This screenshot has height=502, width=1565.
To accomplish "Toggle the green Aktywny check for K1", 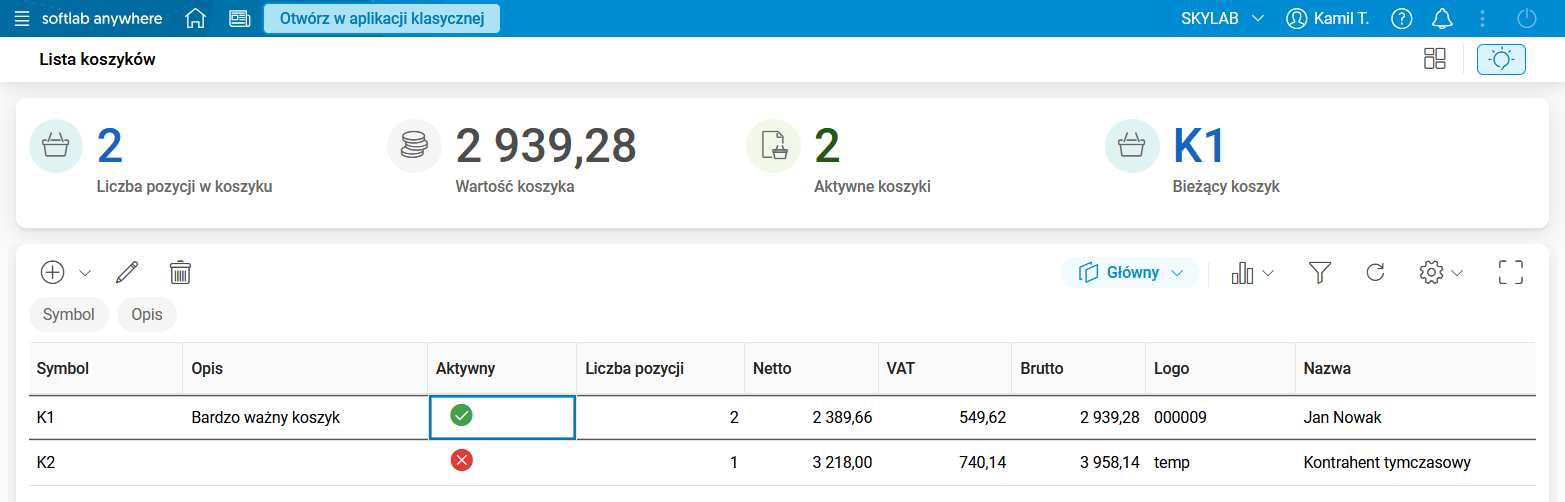I will 462,416.
